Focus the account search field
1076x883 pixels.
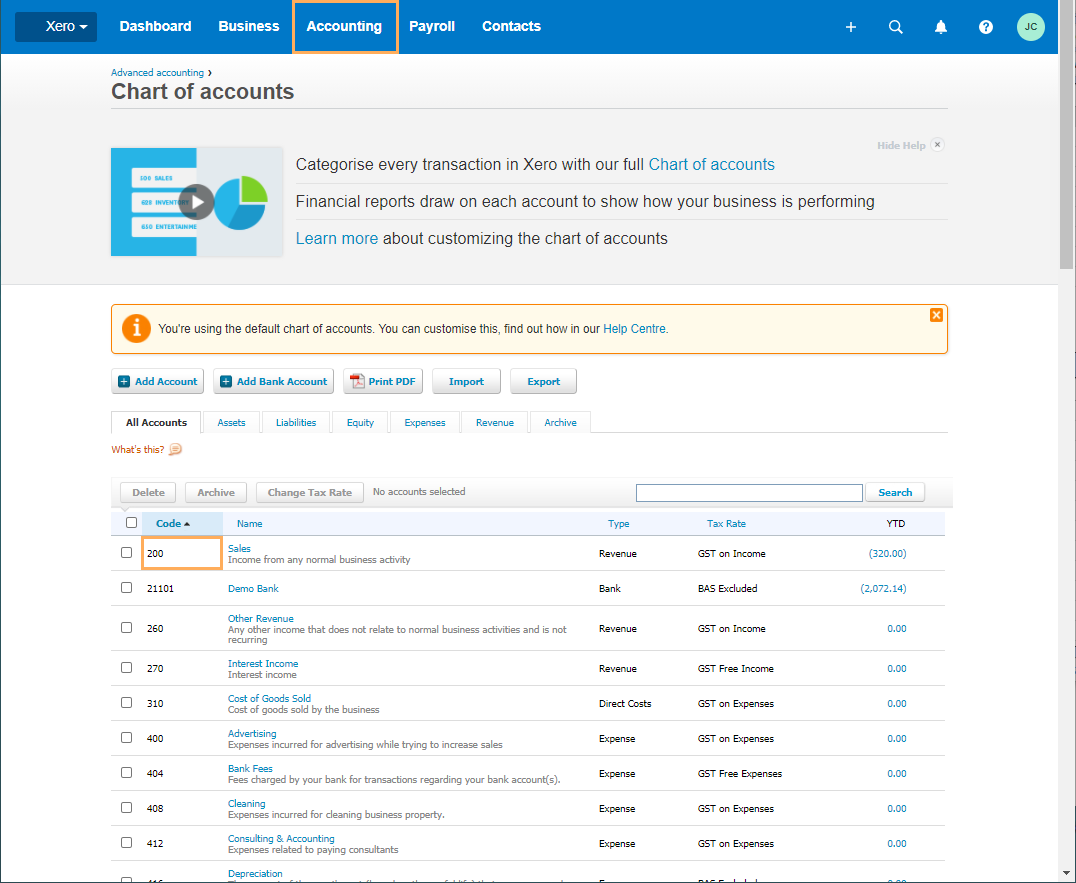click(x=749, y=493)
